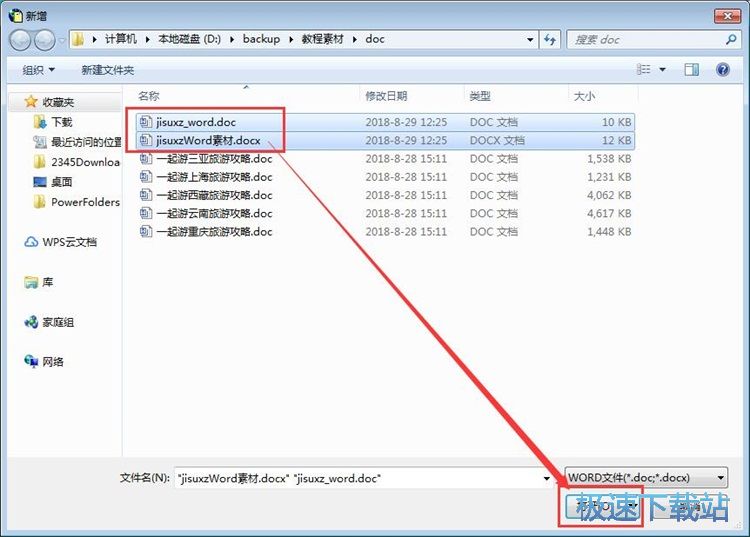Click the 4,617 KB size cell

click(x=609, y=213)
